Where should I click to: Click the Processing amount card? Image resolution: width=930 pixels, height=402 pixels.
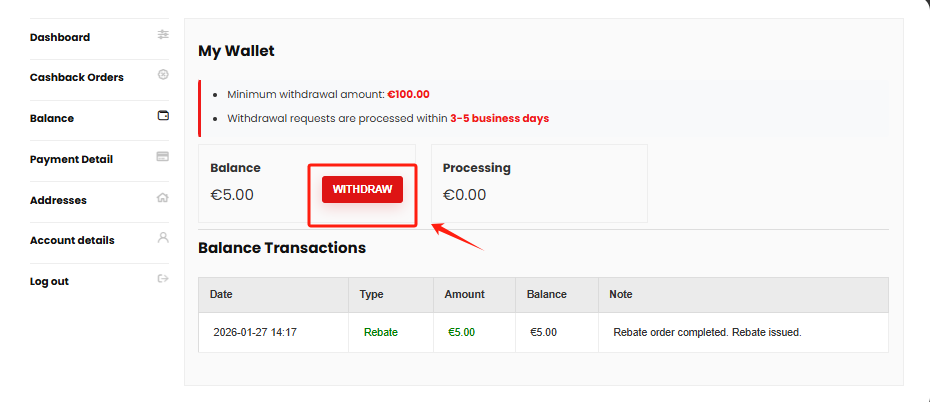pos(539,183)
